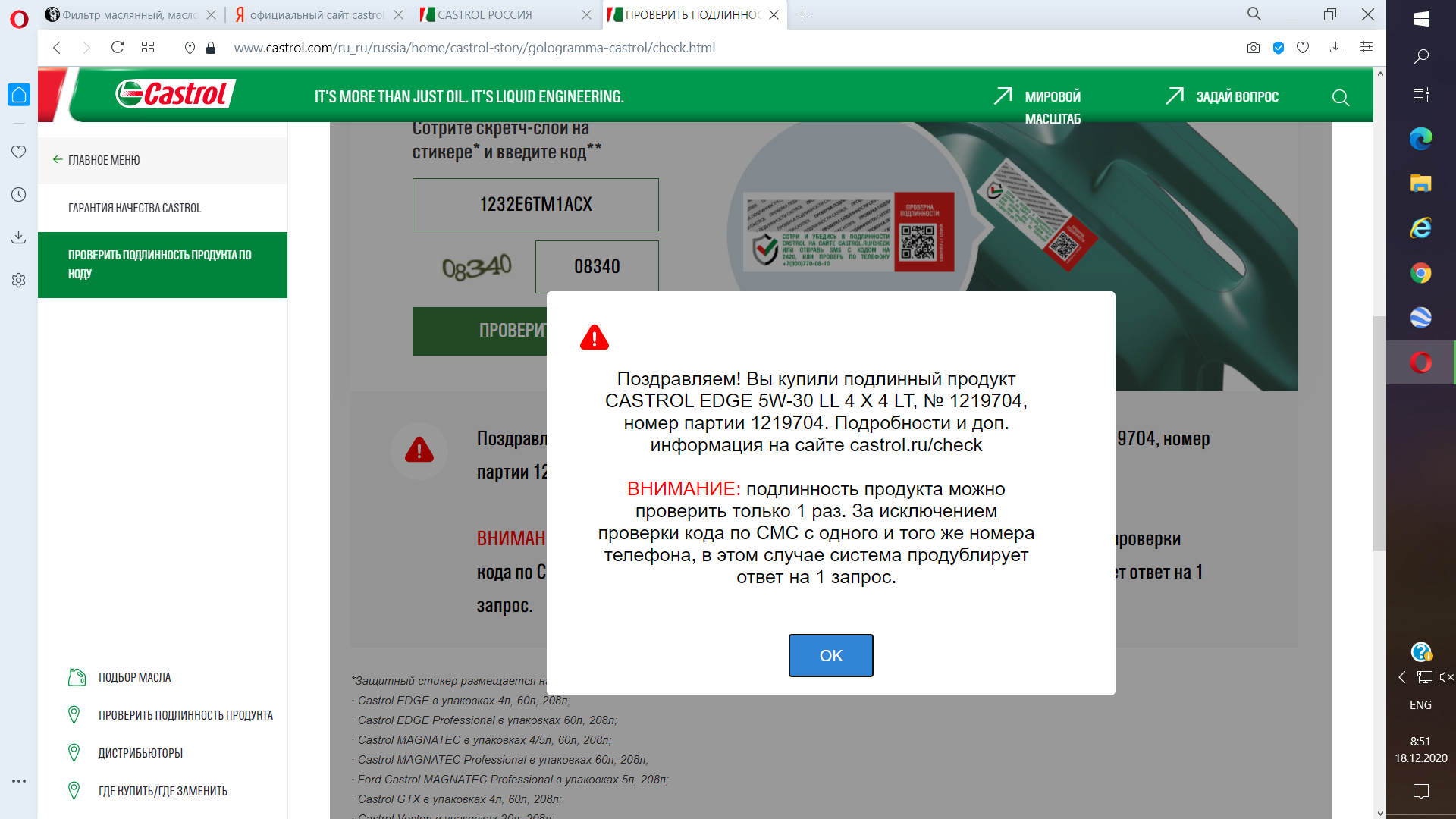Screen dimensions: 1456x819
Task: Open Google Chrome from taskbar
Action: click(1421, 273)
